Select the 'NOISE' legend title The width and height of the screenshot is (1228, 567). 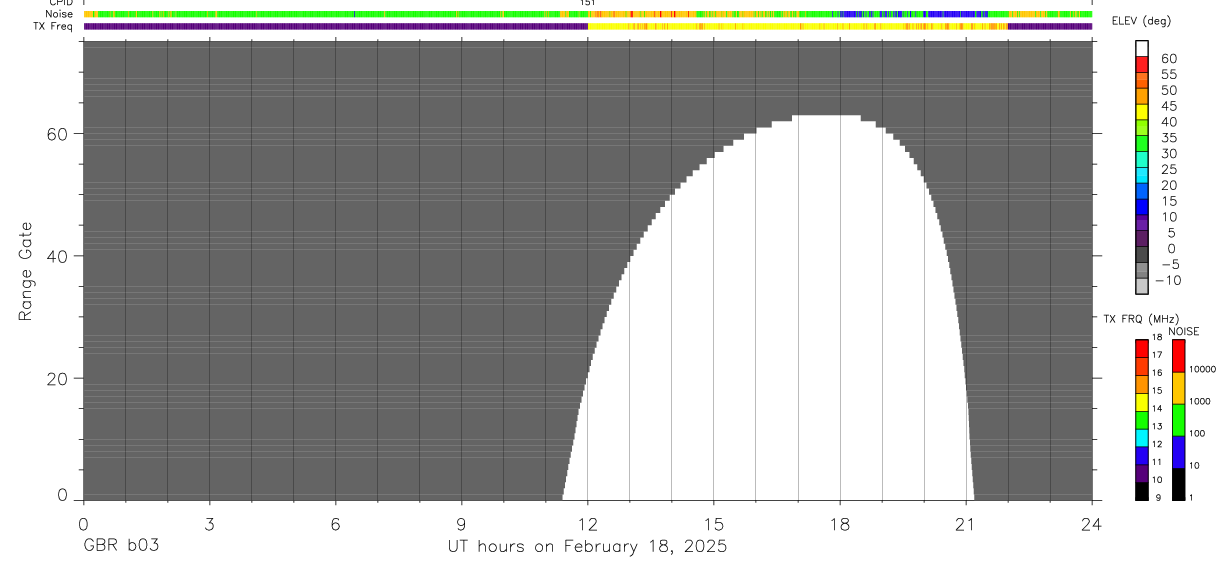1184,331
